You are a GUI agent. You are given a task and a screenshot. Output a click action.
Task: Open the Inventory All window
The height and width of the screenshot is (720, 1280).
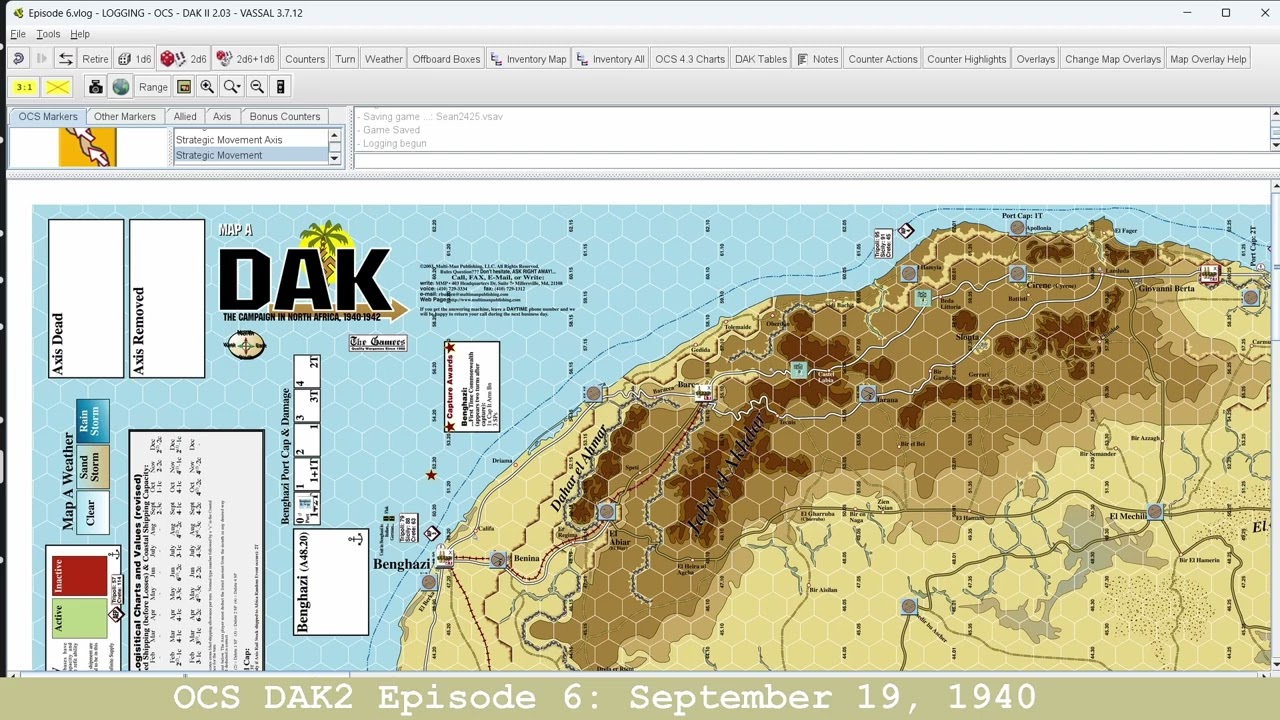click(610, 59)
